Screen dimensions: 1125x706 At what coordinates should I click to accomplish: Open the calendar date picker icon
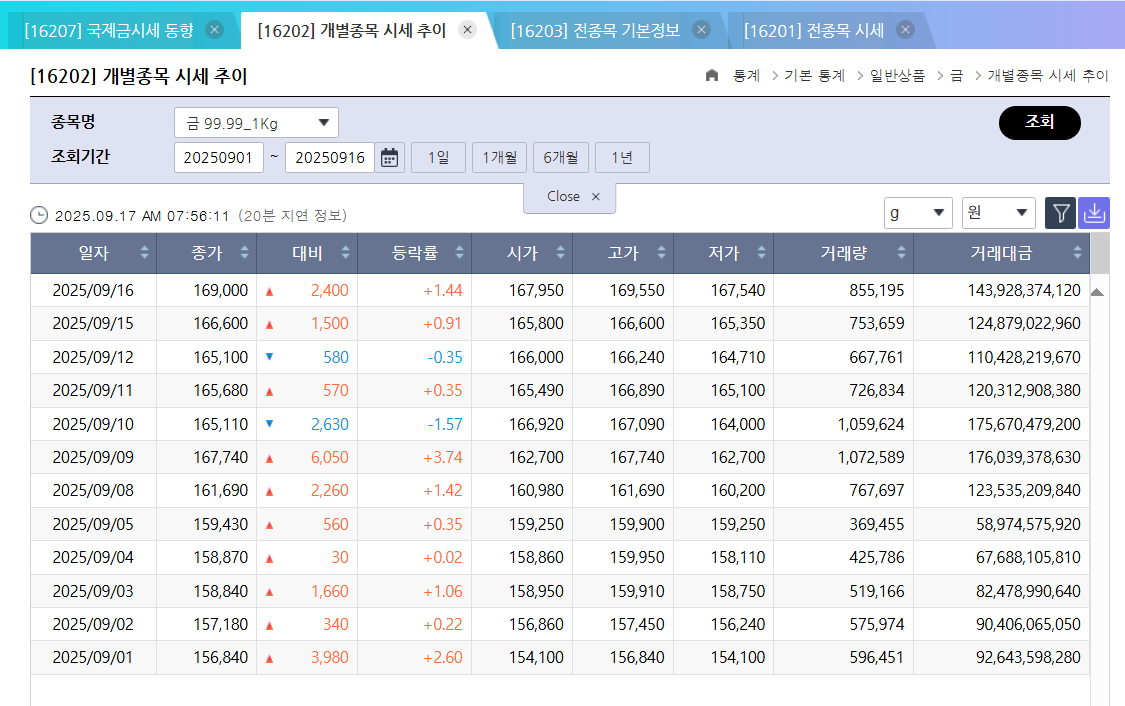coord(389,157)
